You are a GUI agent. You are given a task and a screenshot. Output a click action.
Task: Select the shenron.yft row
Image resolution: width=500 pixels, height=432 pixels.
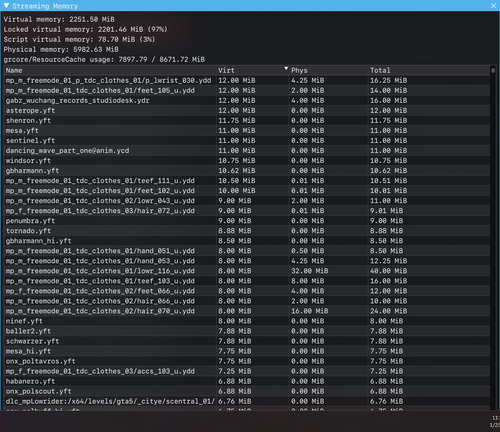pyautogui.click(x=247, y=120)
